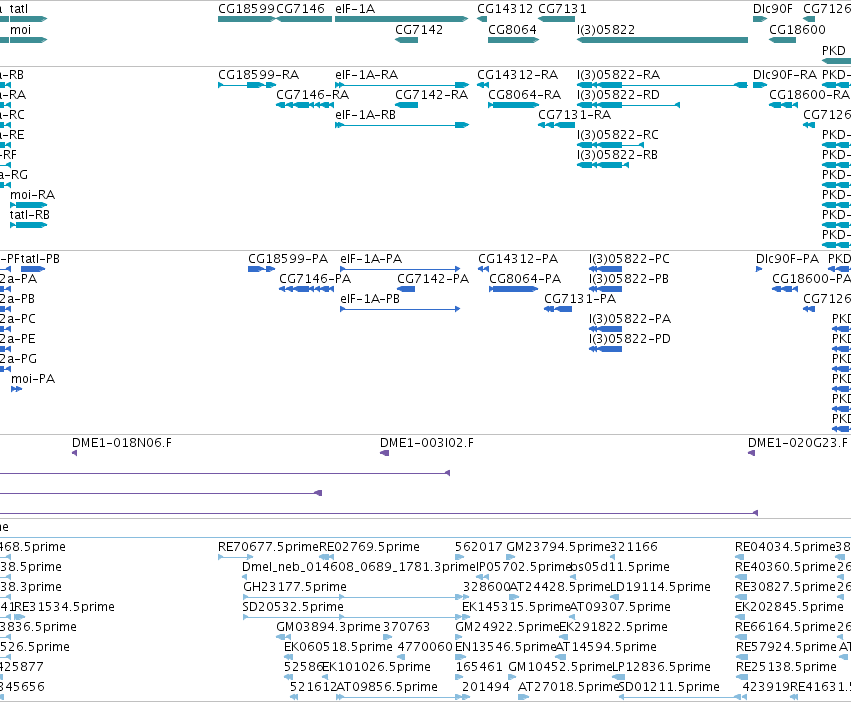
Task: Select the CG7142 gene feature
Action: click(407, 40)
